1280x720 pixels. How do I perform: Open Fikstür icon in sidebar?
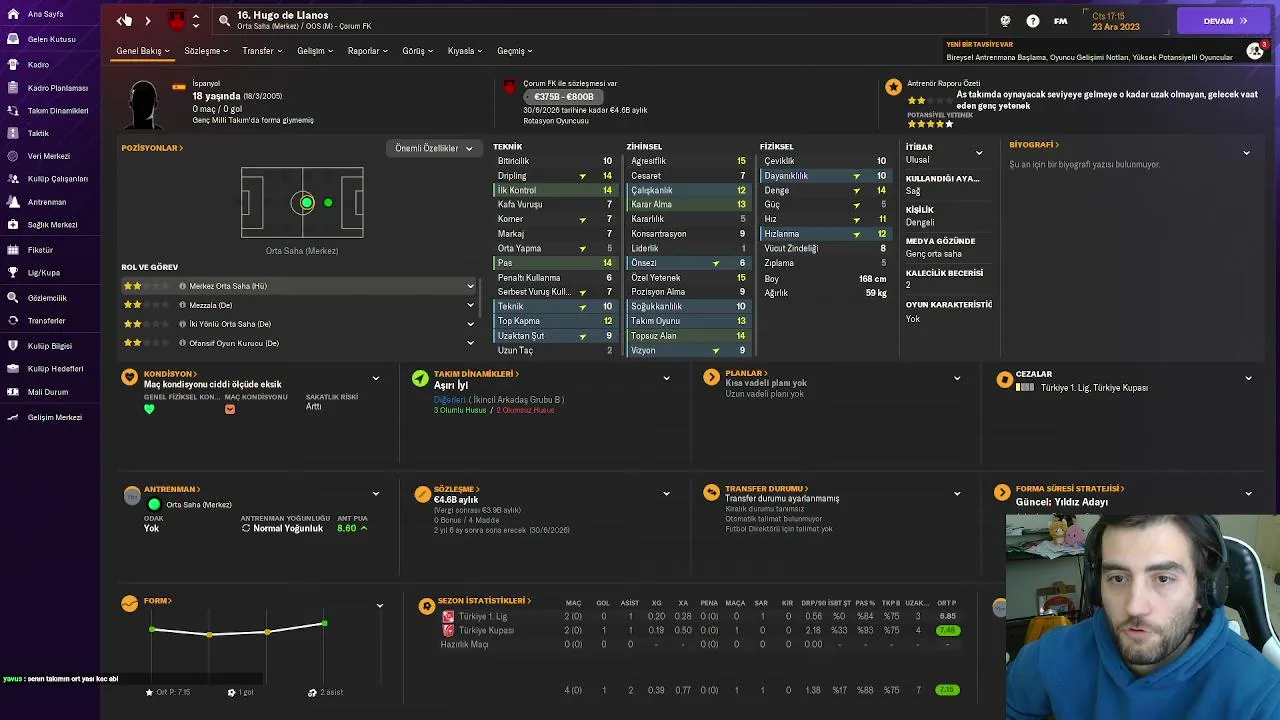tap(13, 250)
